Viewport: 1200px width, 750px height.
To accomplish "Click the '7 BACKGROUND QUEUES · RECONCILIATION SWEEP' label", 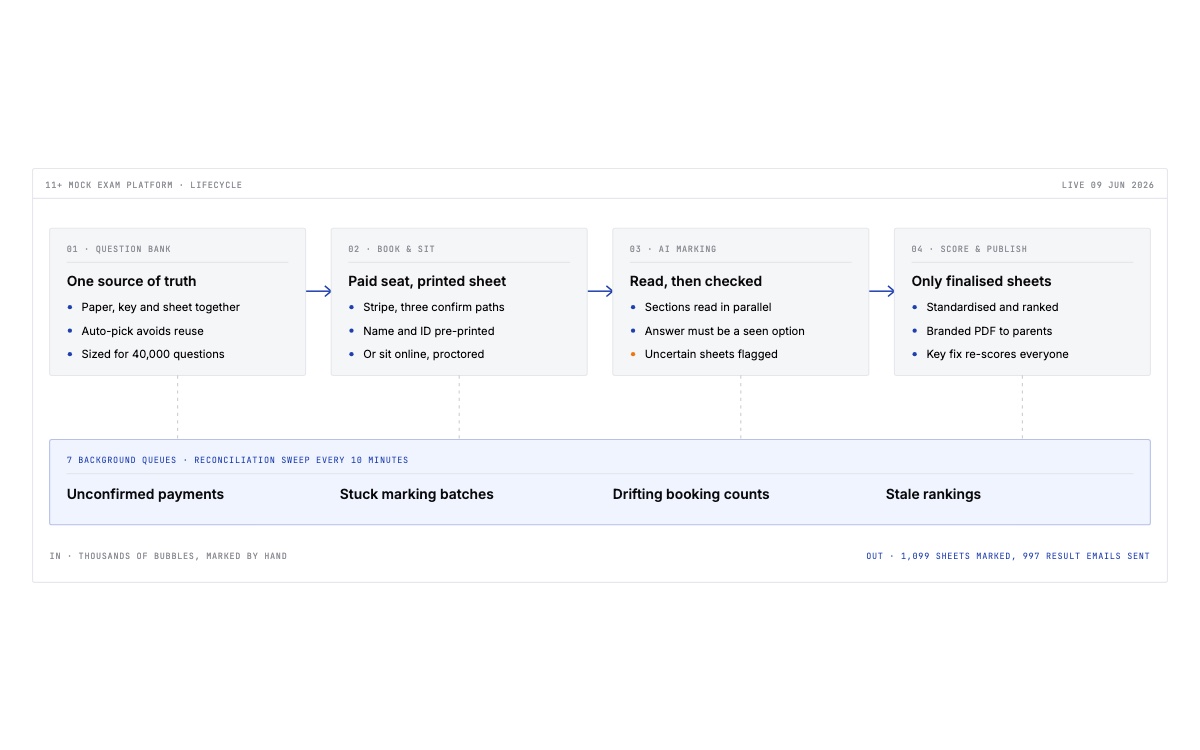I will 237,460.
